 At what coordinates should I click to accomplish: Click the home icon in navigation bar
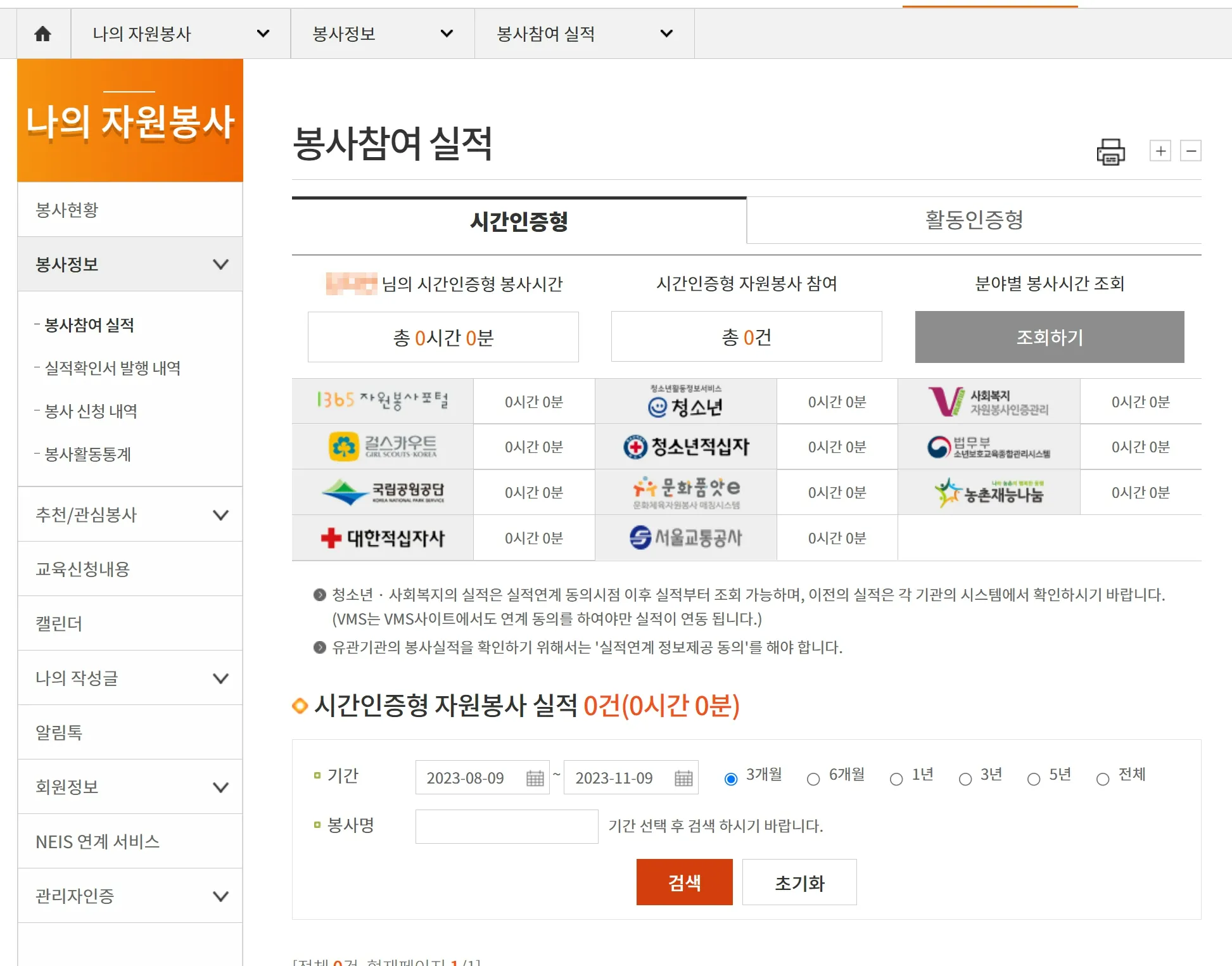pyautogui.click(x=43, y=34)
